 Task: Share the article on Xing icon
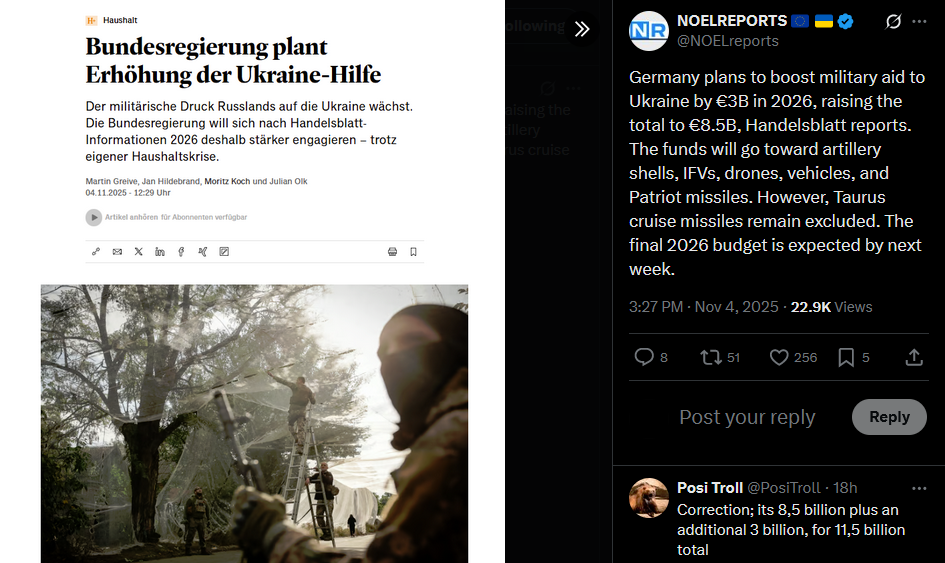[202, 251]
